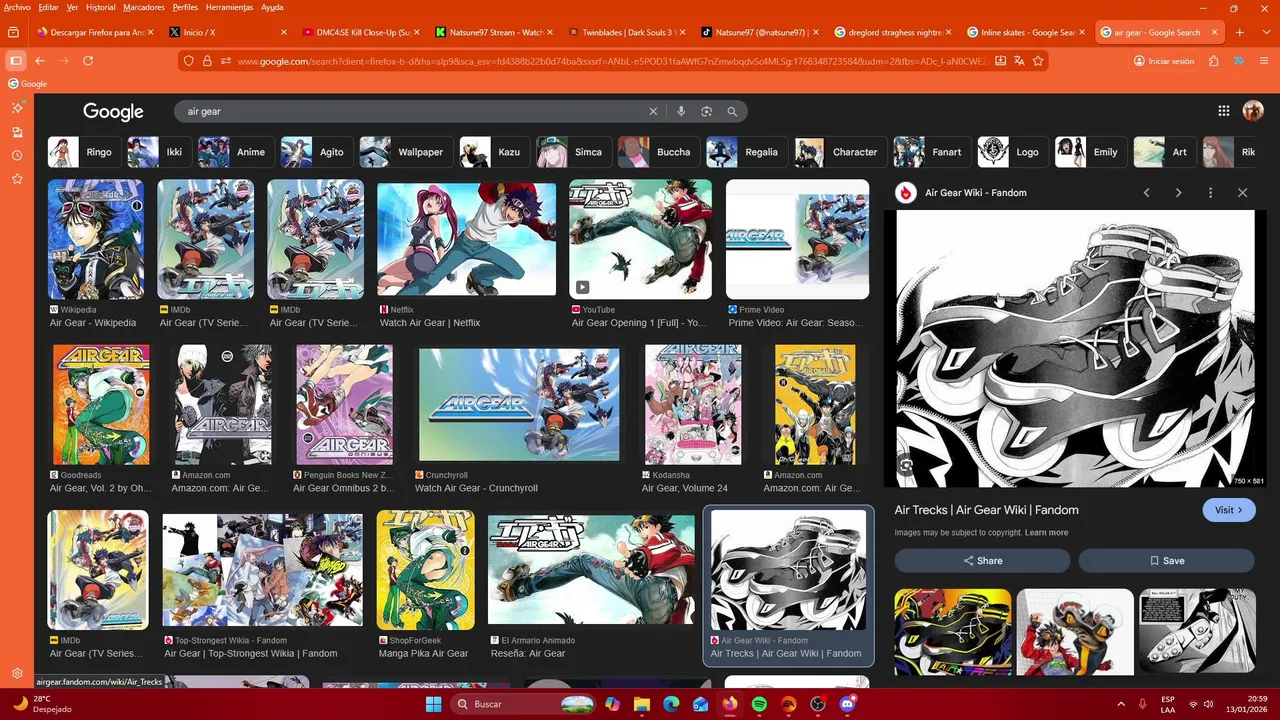The height and width of the screenshot is (720, 1280).
Task: Search by image with Google Lens
Action: (x=706, y=111)
